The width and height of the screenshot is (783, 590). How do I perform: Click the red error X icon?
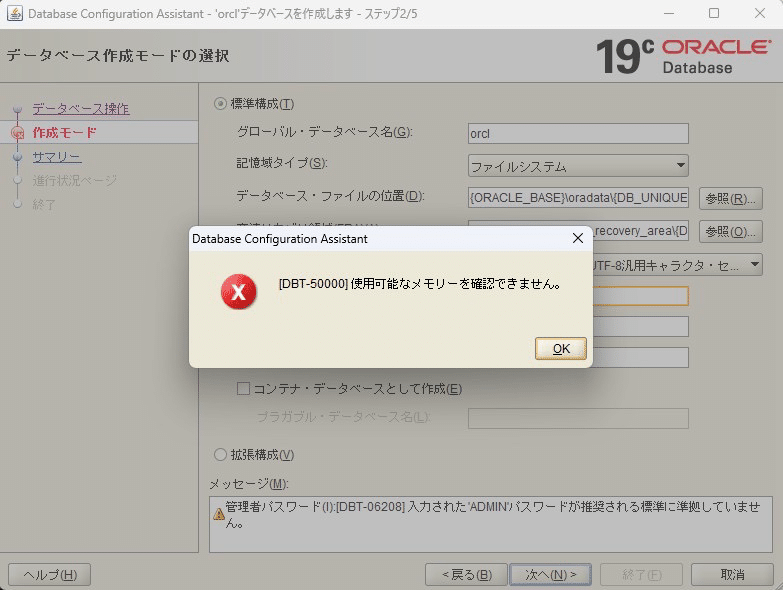click(239, 292)
